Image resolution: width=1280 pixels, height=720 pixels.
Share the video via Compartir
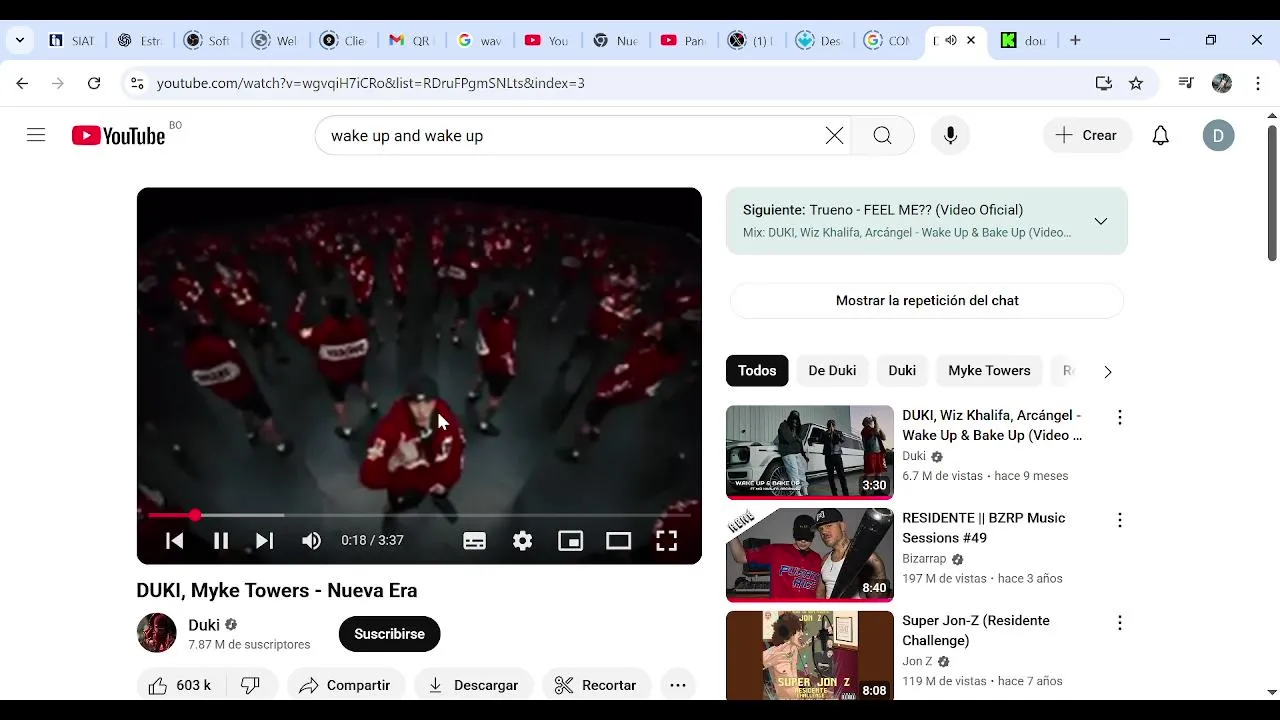click(x=345, y=685)
